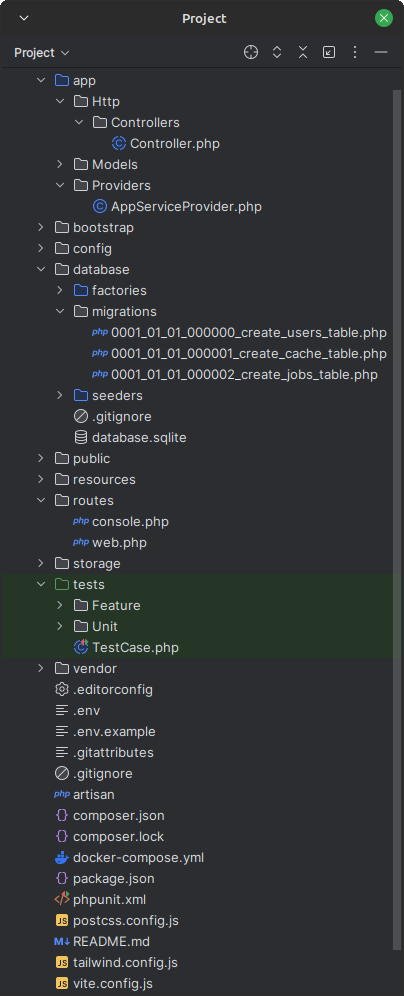Click the Collapse All toolbar icon
This screenshot has width=404, height=996.
(303, 52)
